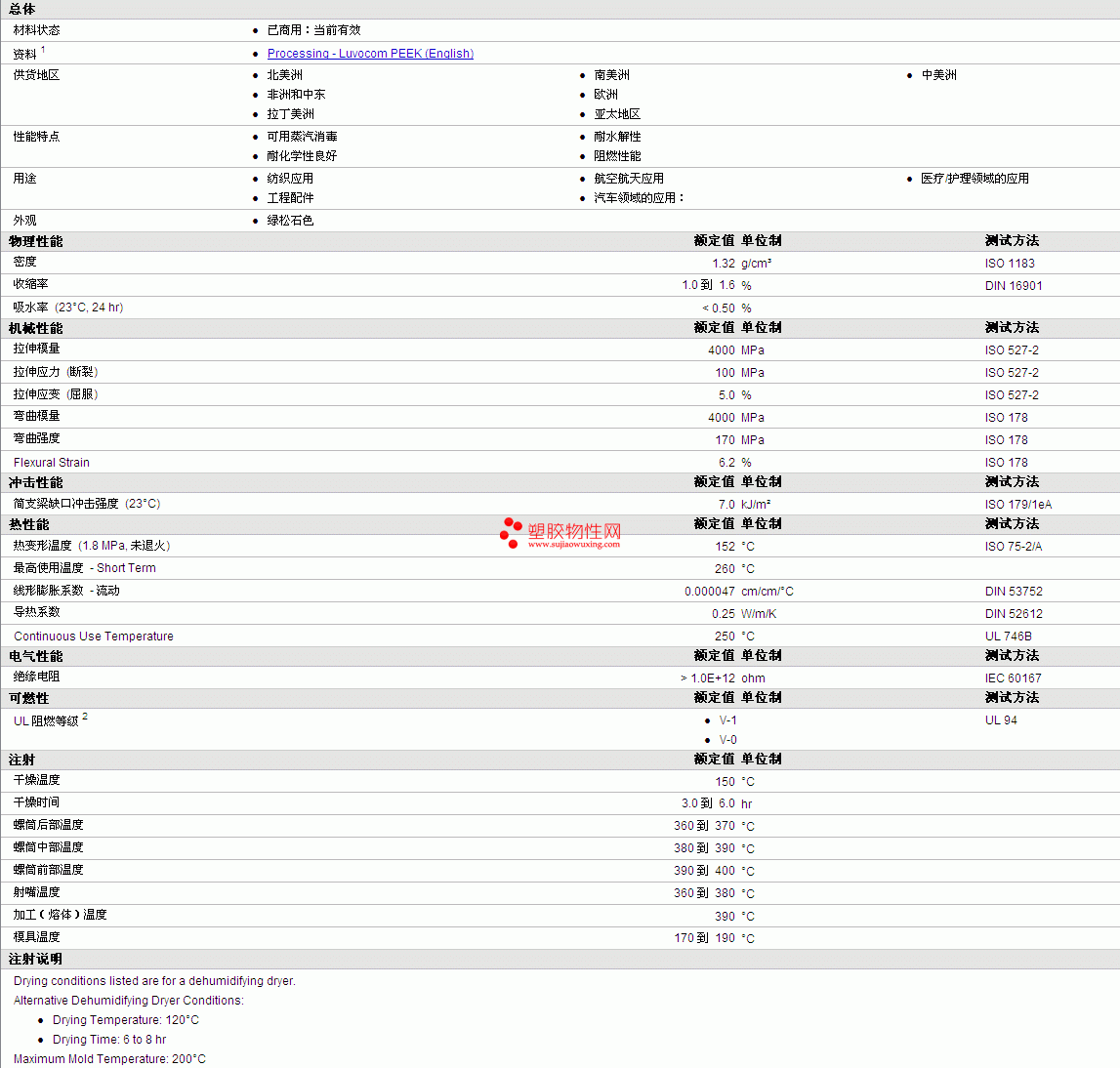Click the 亚太地区 region entry

tap(617, 114)
